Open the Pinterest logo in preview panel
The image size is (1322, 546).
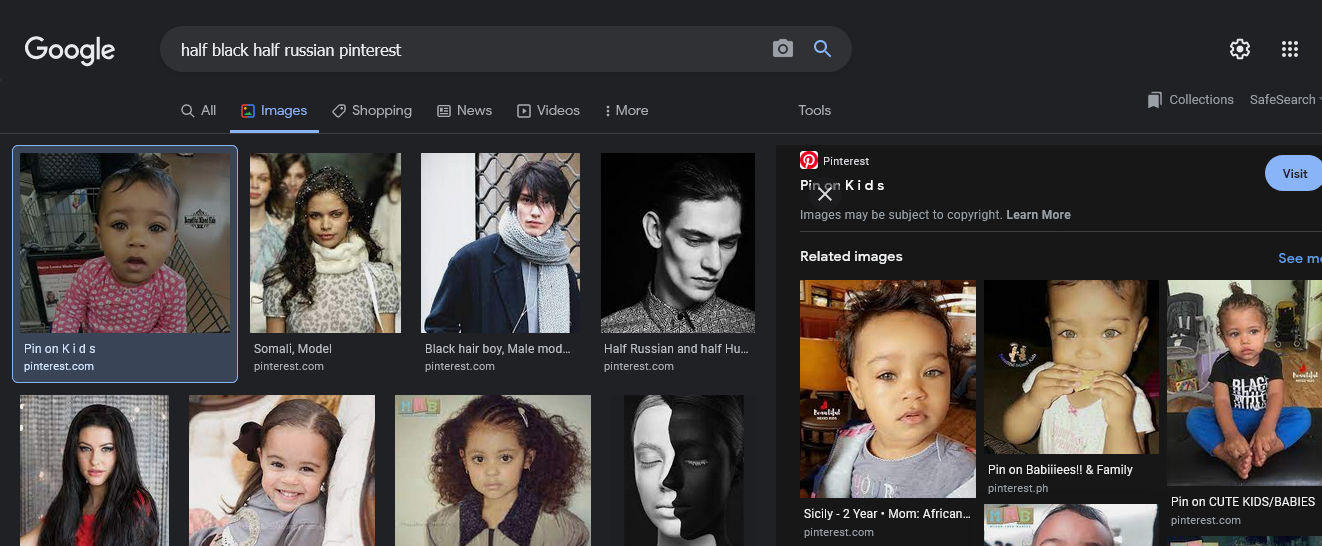click(809, 160)
